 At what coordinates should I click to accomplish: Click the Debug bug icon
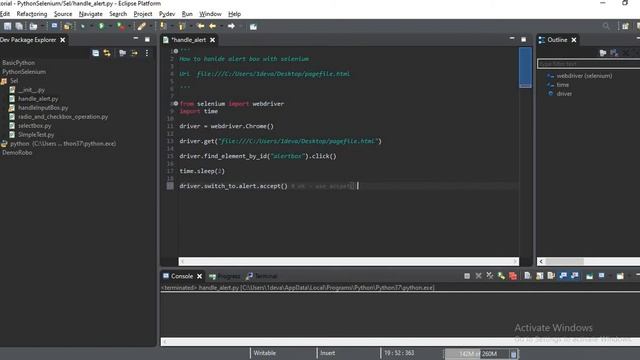point(82,26)
